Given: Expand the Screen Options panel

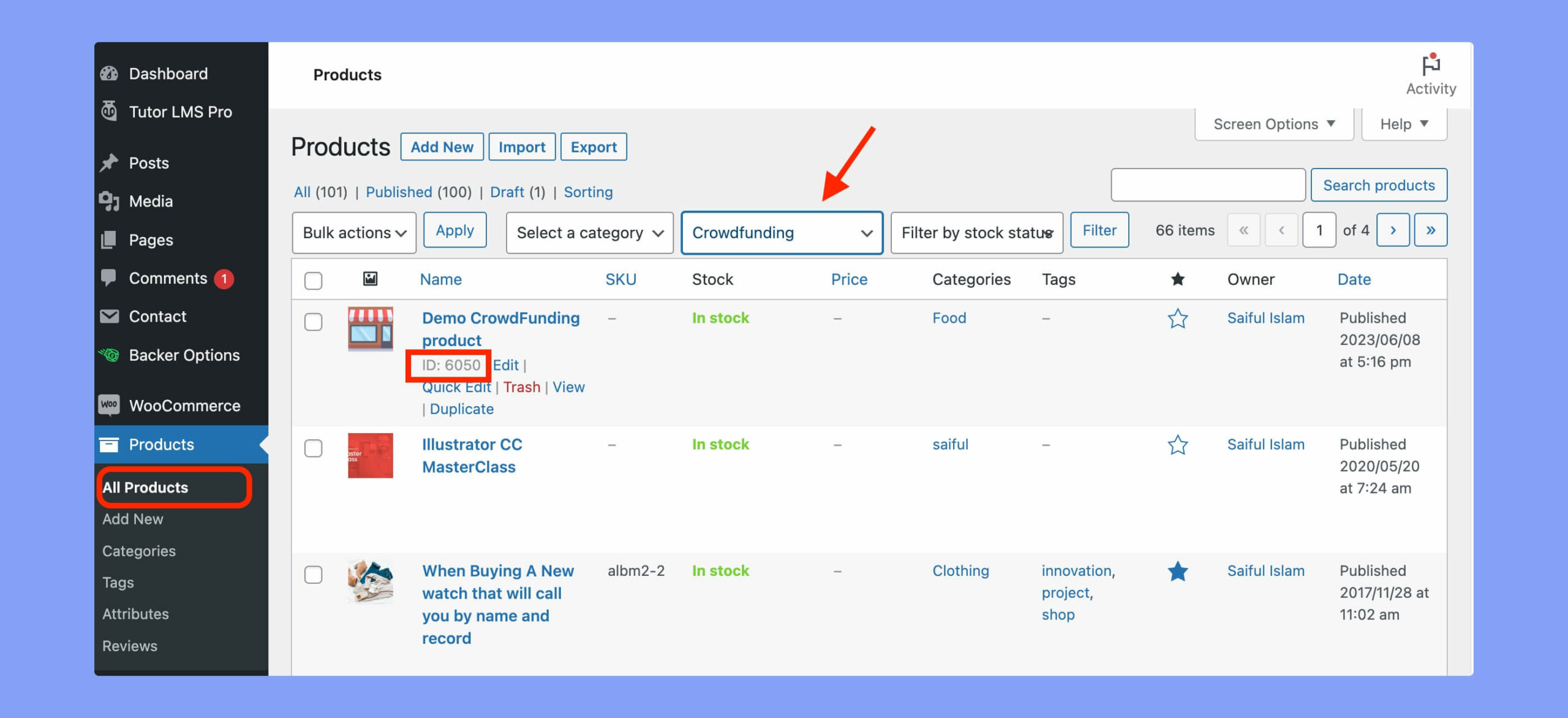Looking at the screenshot, I should 1274,124.
